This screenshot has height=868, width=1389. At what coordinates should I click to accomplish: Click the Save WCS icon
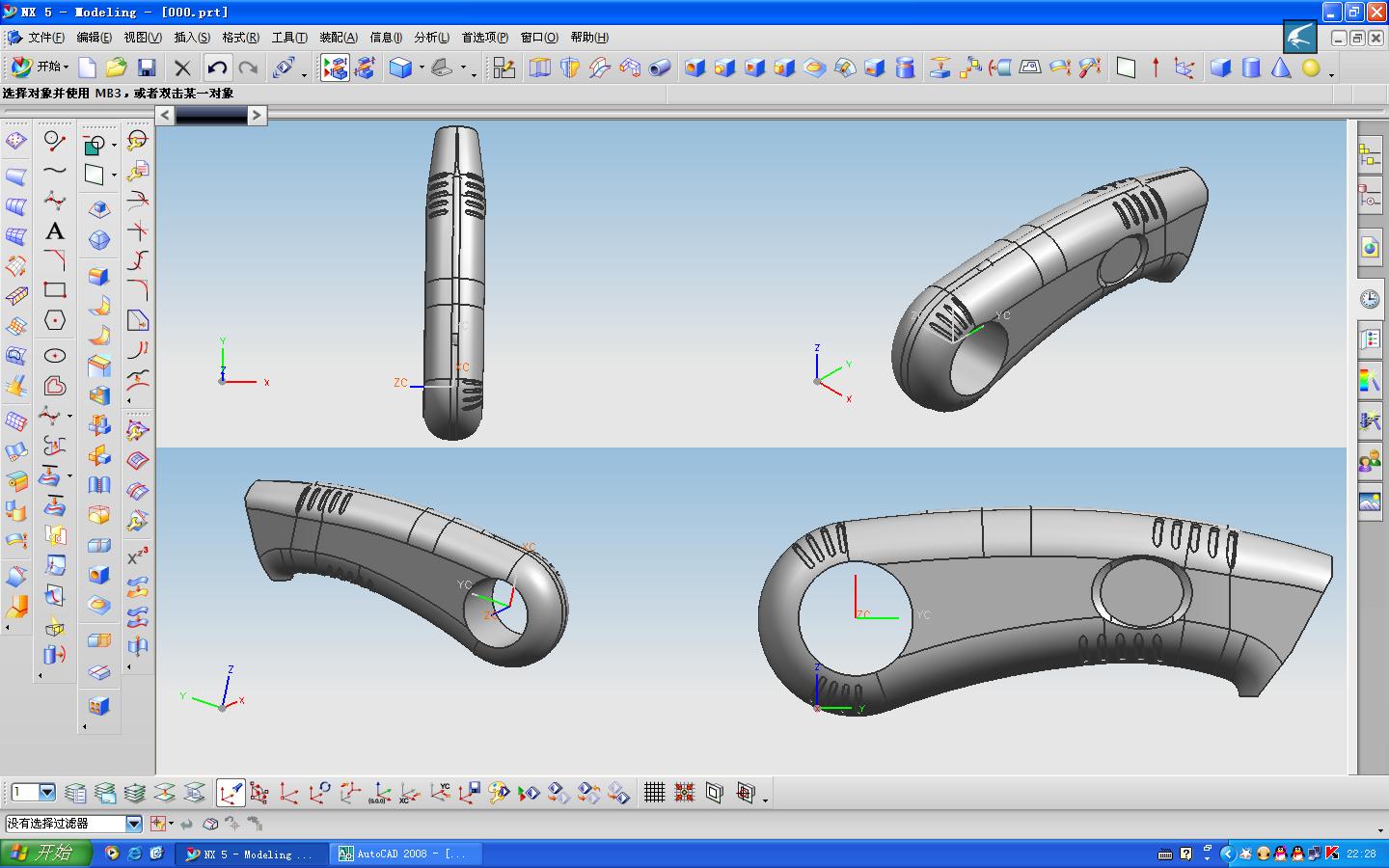tap(470, 793)
